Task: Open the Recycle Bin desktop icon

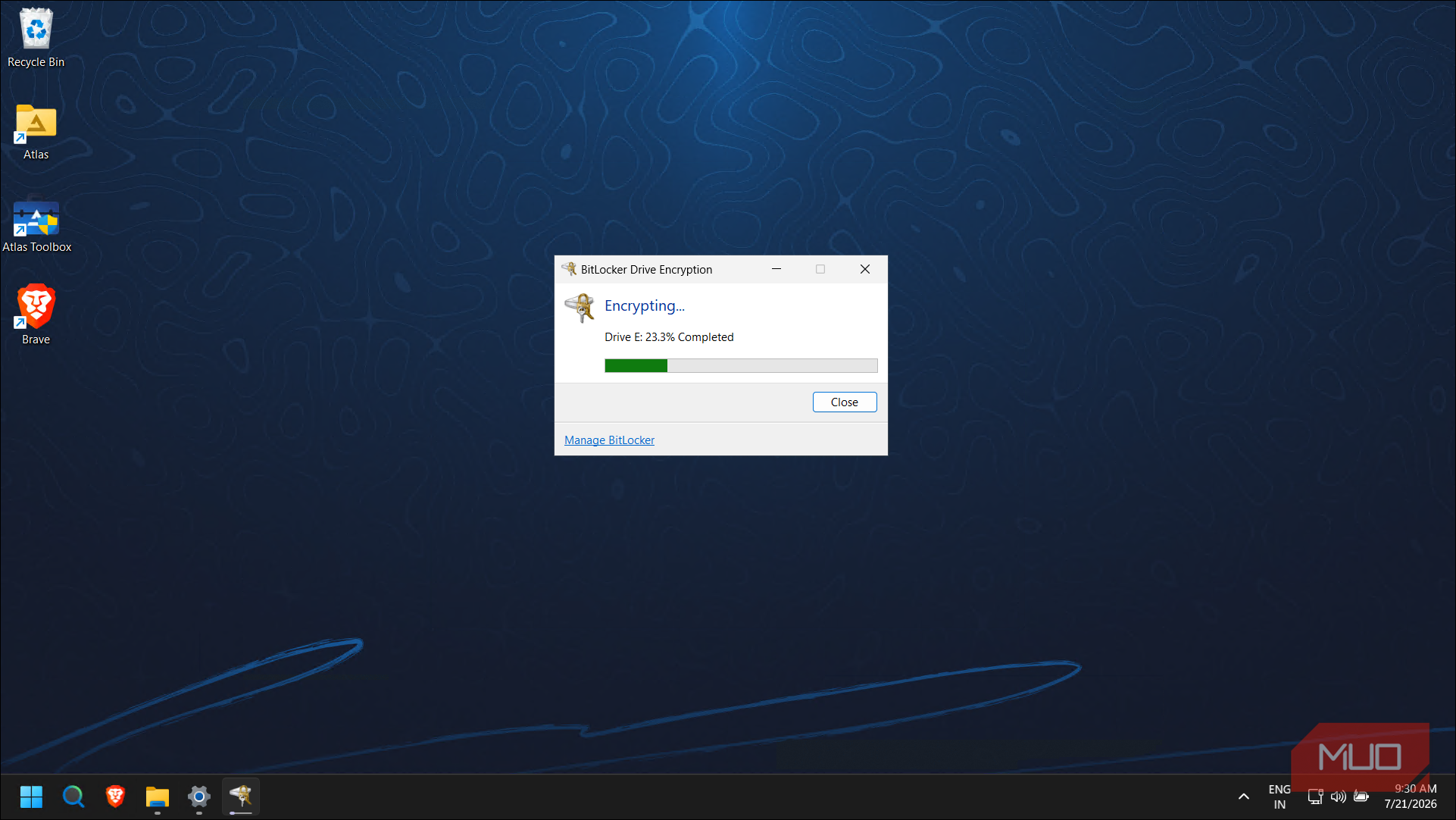Action: point(36,38)
